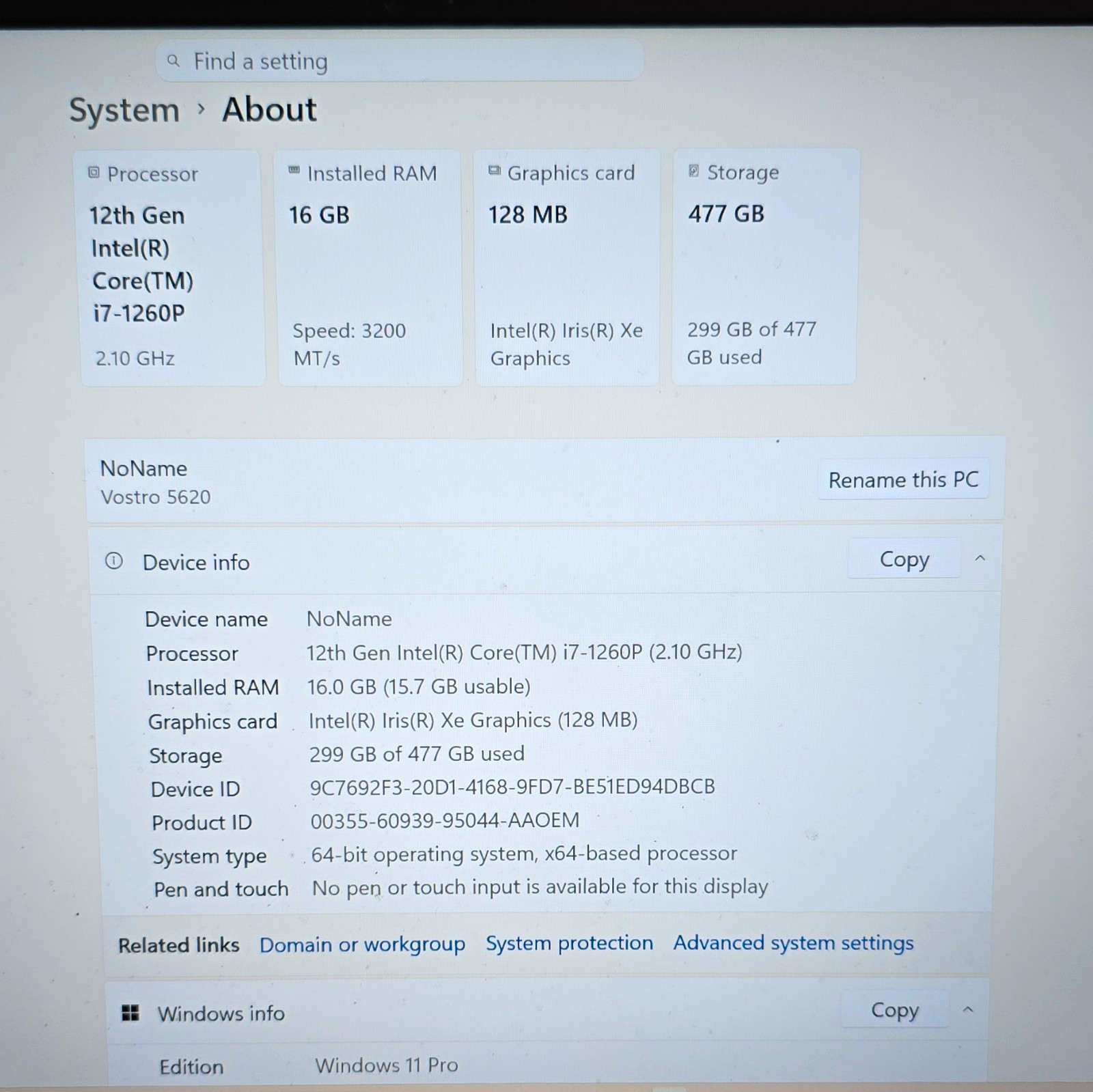
Task: Select the 16.0 GB (15.7 GB usable) value
Action: coord(419,686)
